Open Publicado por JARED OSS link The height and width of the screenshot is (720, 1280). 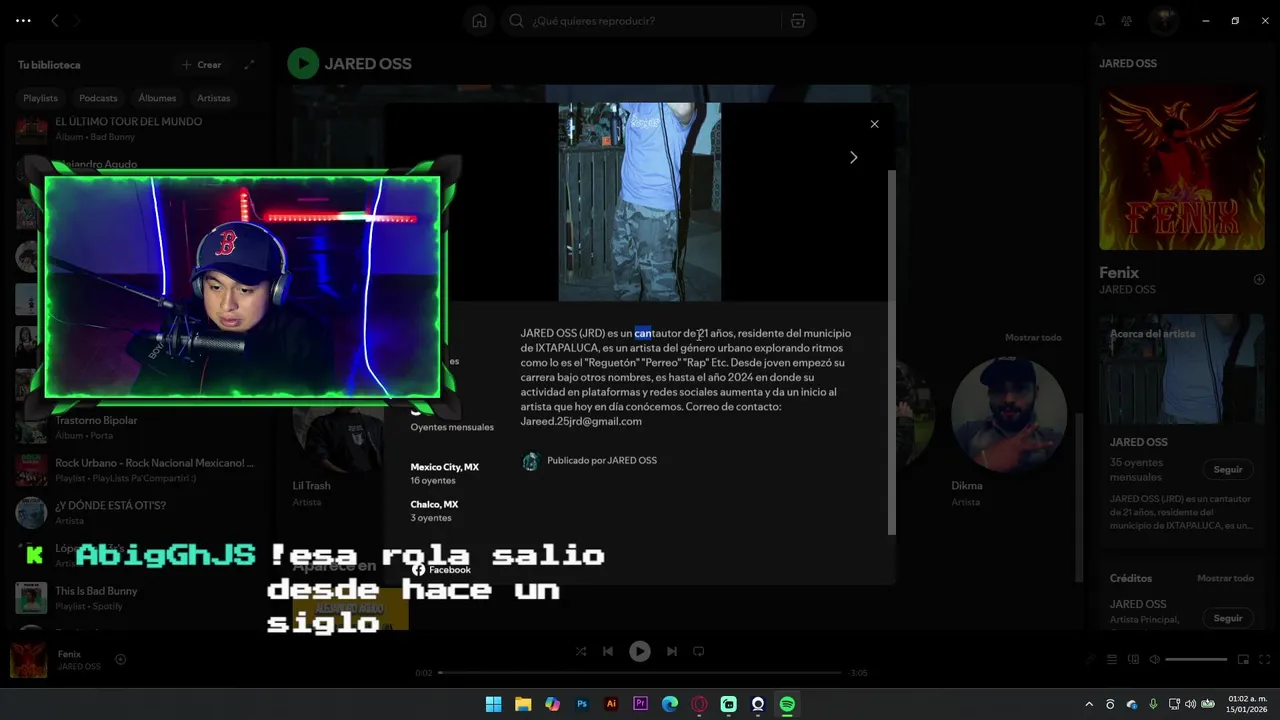click(x=602, y=461)
